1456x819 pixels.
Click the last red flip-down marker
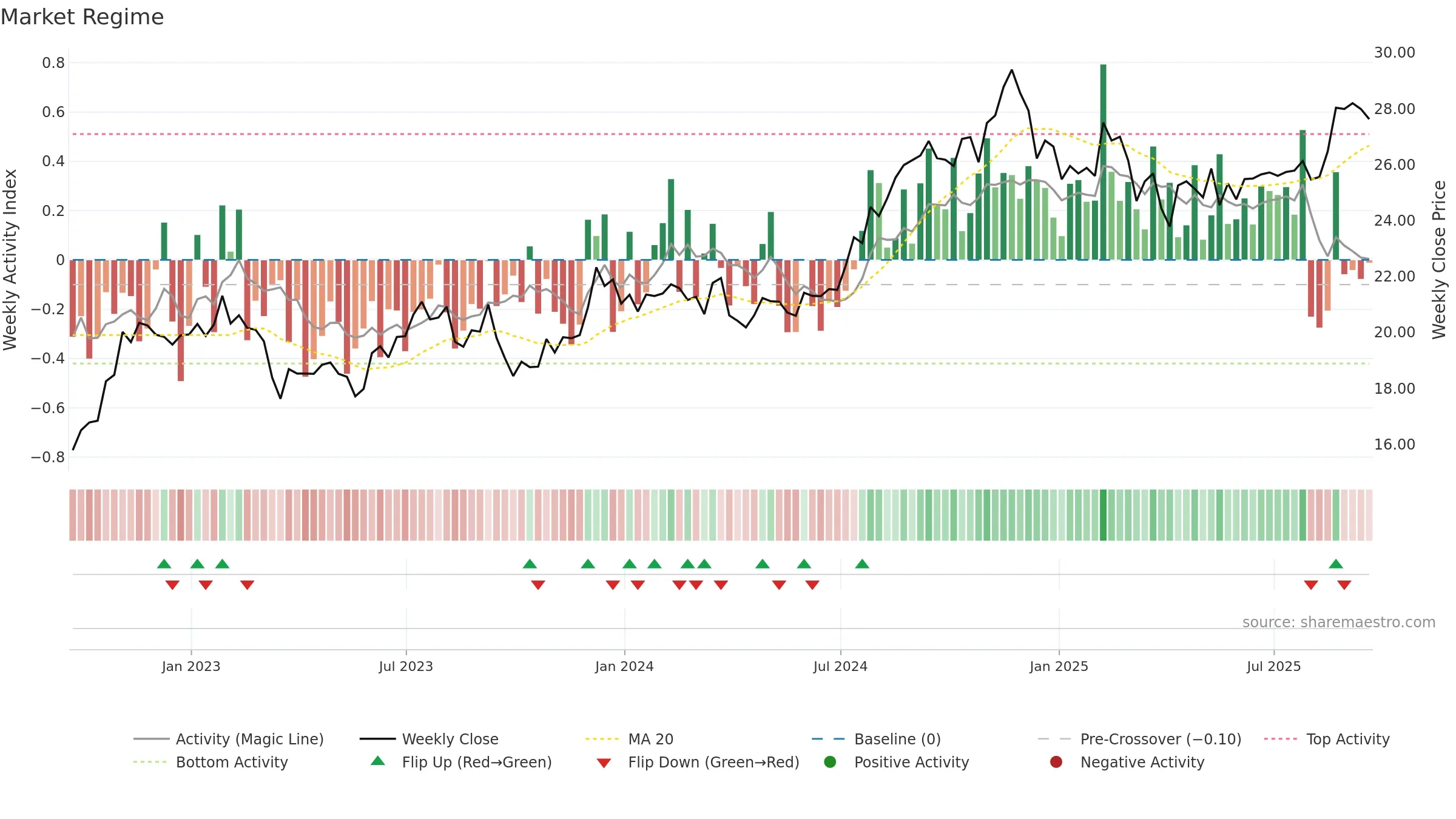pyautogui.click(x=1344, y=585)
